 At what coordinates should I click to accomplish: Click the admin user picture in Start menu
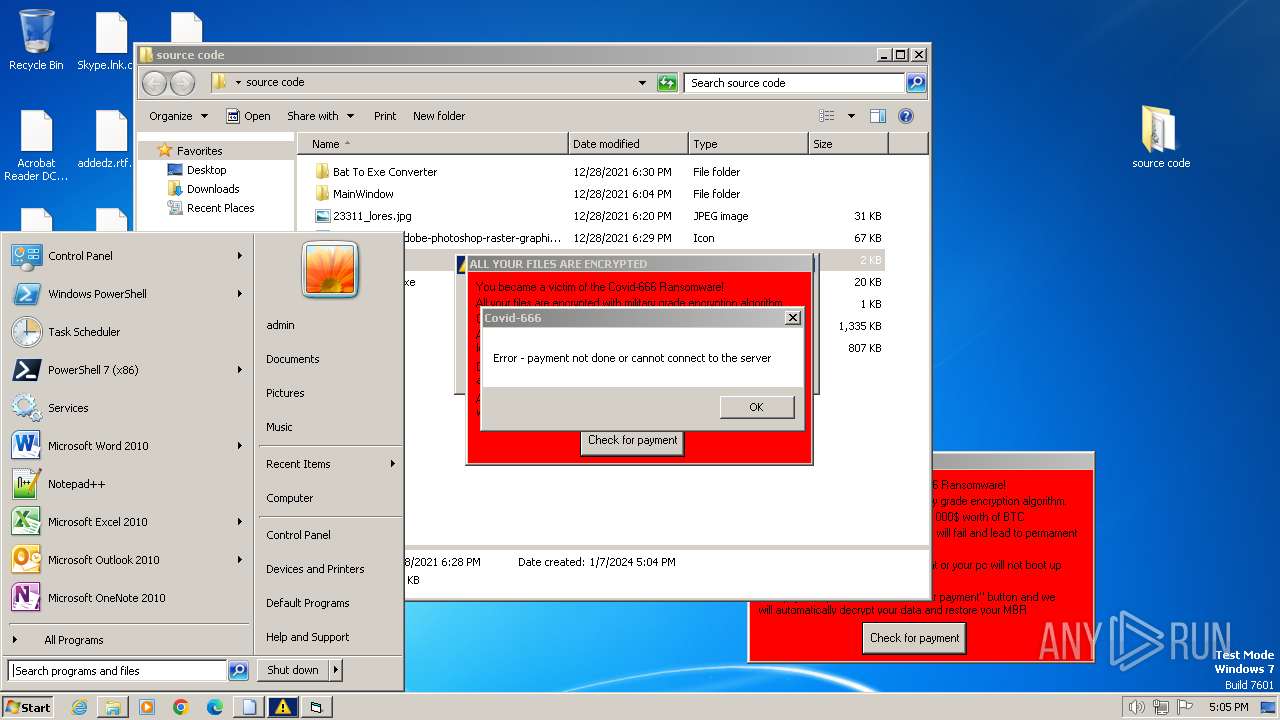(x=330, y=270)
